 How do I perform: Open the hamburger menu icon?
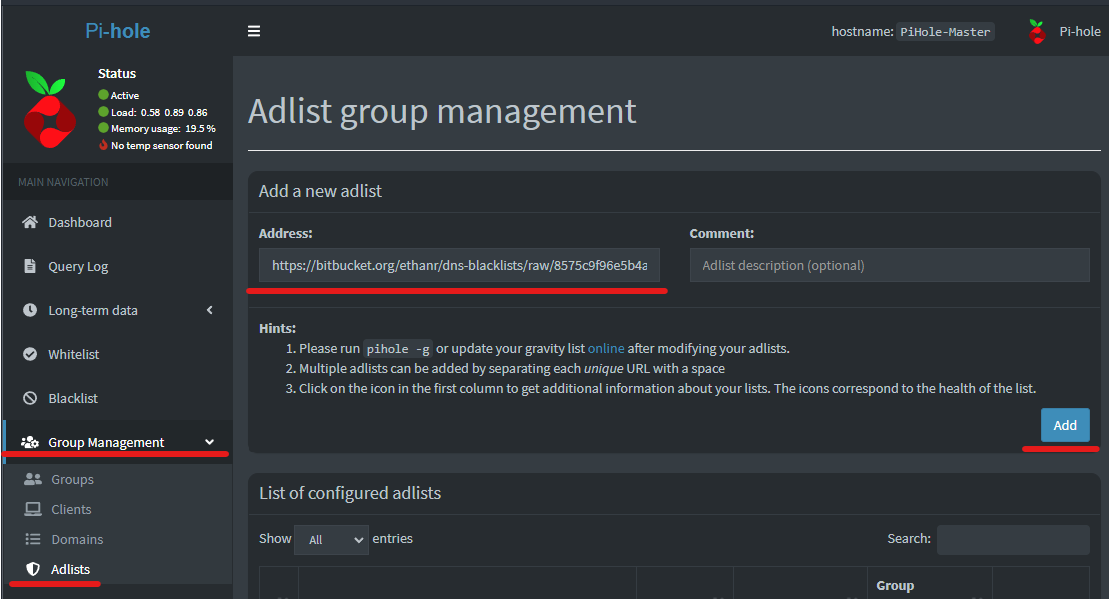coord(253,31)
